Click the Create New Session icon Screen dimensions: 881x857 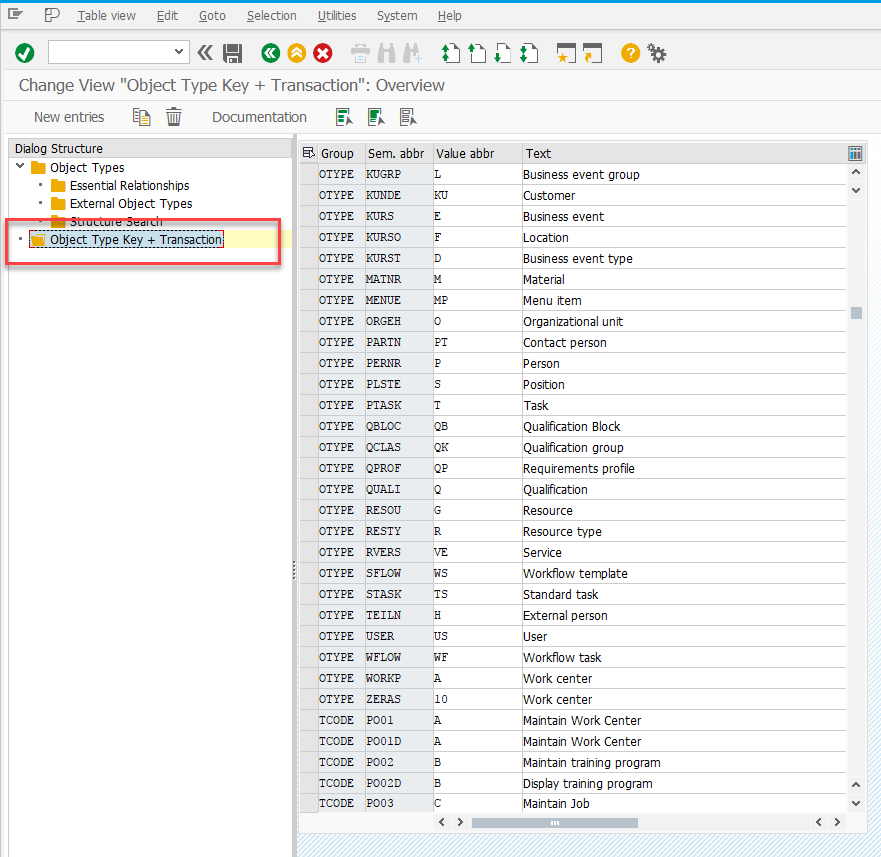(566, 53)
